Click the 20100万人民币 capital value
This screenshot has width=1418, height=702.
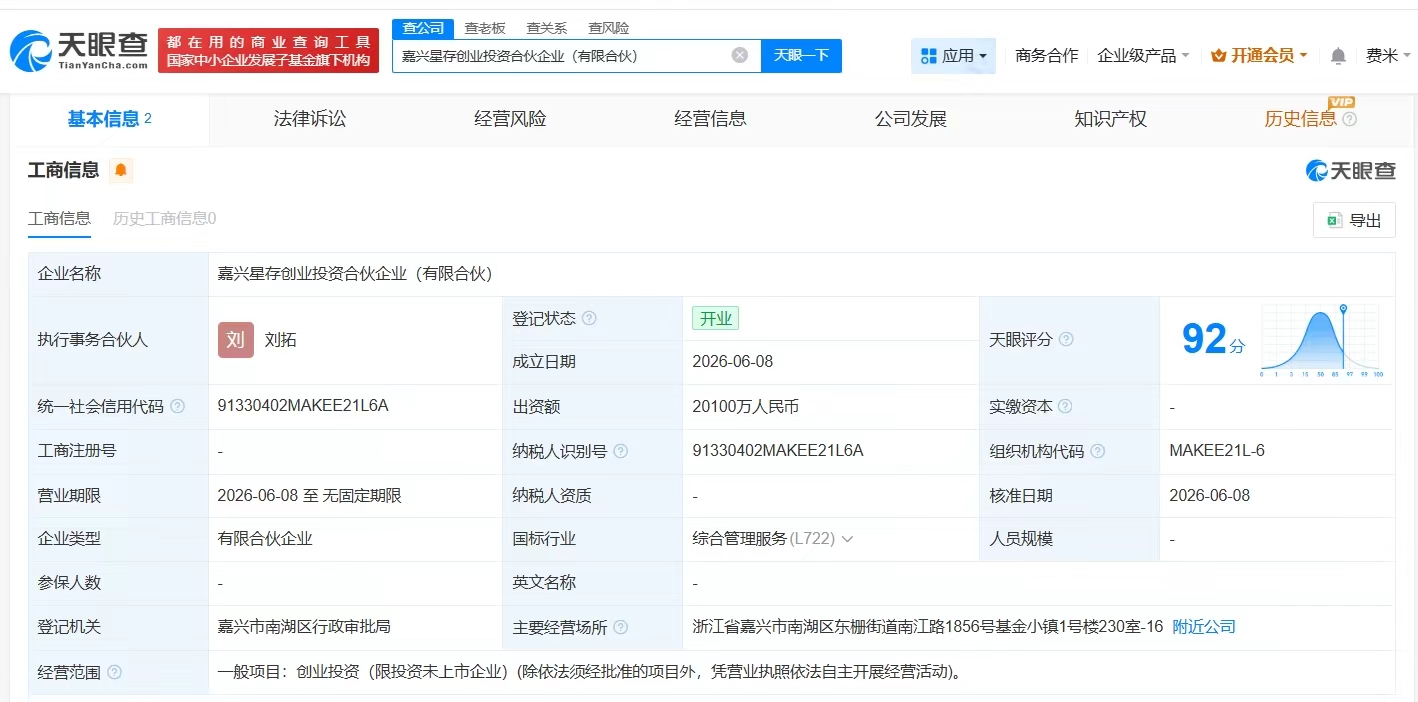pyautogui.click(x=745, y=407)
